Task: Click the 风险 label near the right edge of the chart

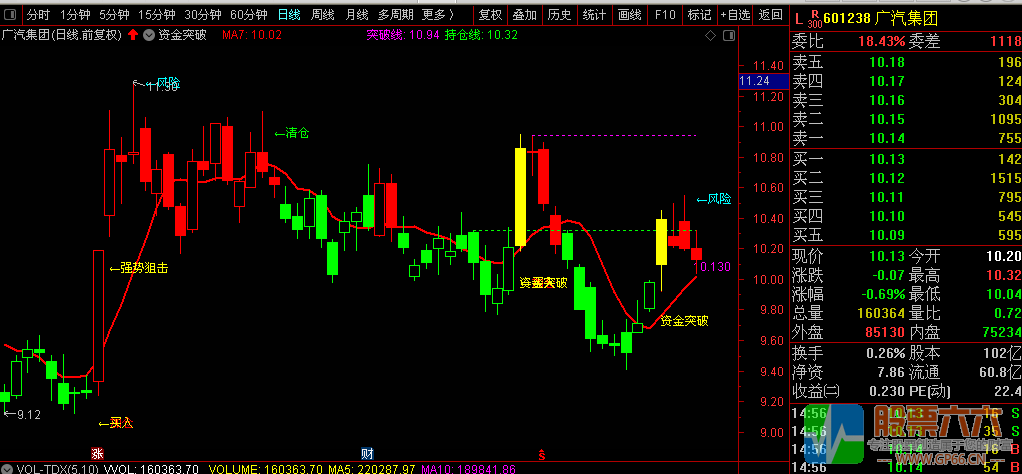Action: [x=714, y=199]
